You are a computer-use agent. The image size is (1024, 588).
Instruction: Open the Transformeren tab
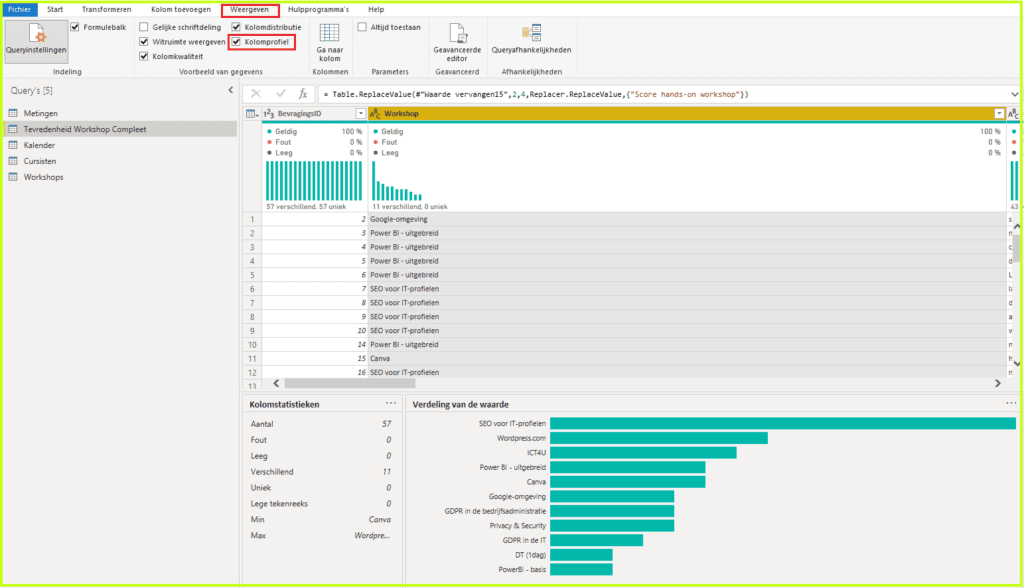[x=106, y=9]
